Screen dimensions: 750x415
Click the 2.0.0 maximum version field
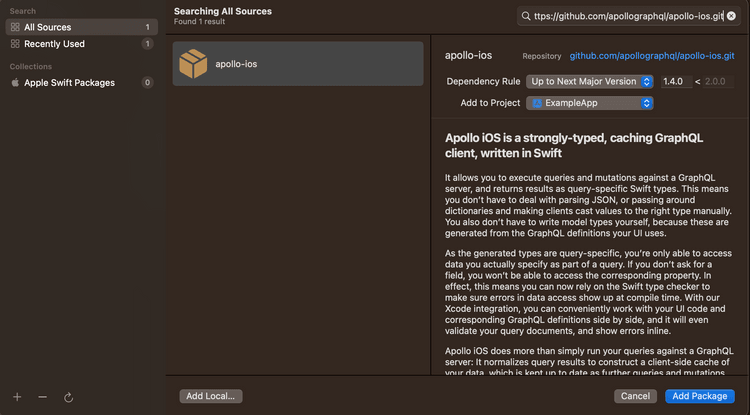click(718, 82)
